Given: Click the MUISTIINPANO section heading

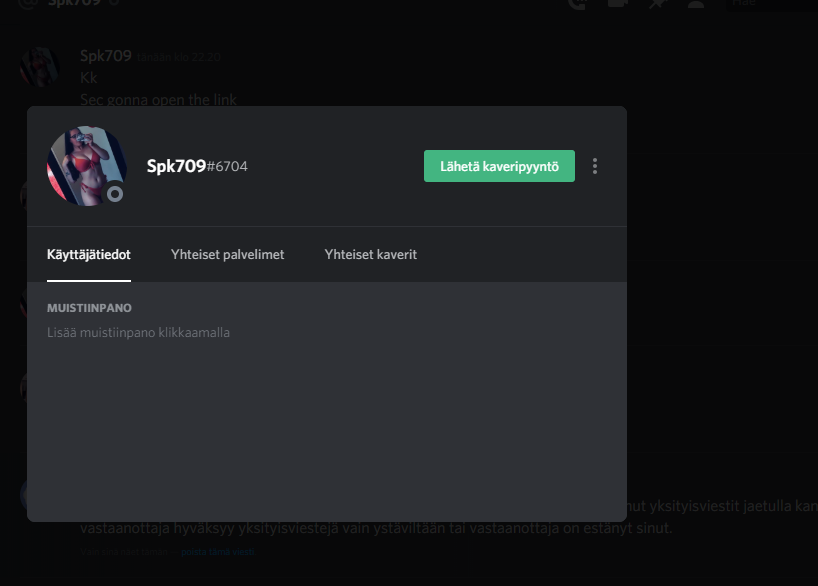Looking at the screenshot, I should tap(89, 308).
